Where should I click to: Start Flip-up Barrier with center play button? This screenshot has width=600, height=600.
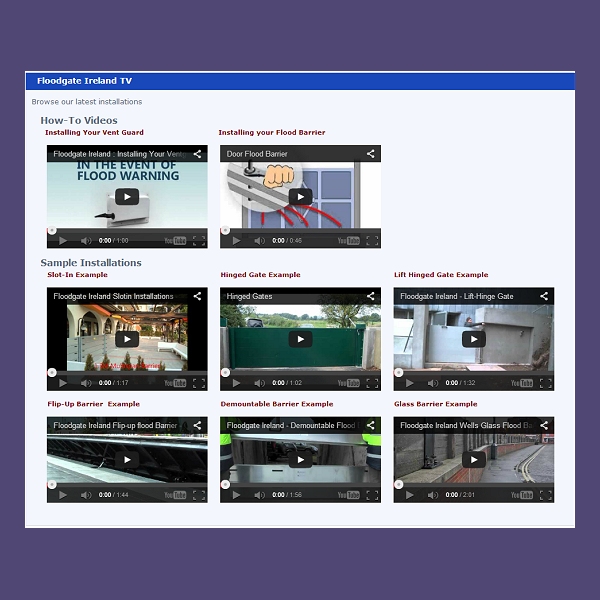click(127, 460)
